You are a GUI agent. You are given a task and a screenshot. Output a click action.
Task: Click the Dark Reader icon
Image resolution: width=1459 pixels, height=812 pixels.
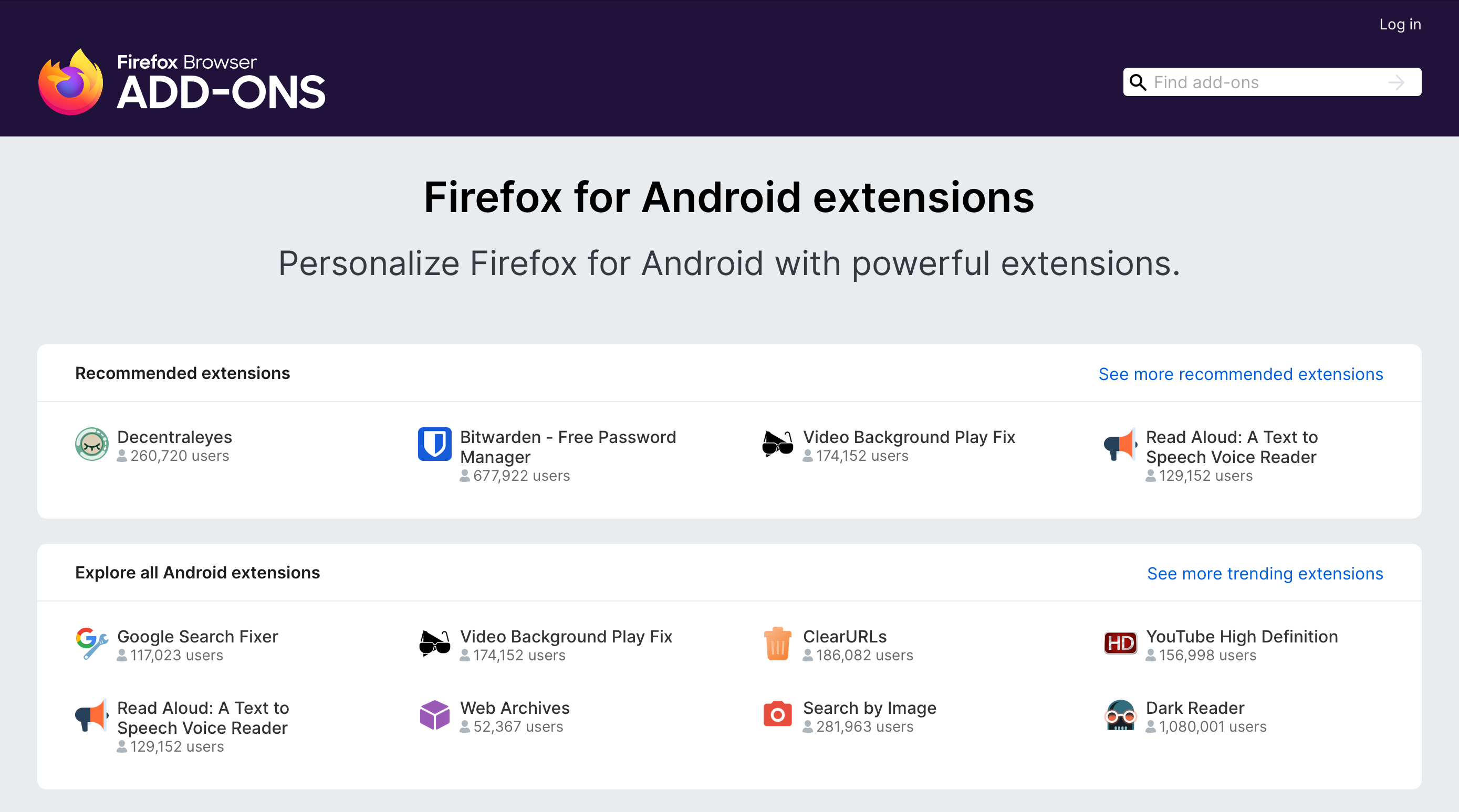1120,715
